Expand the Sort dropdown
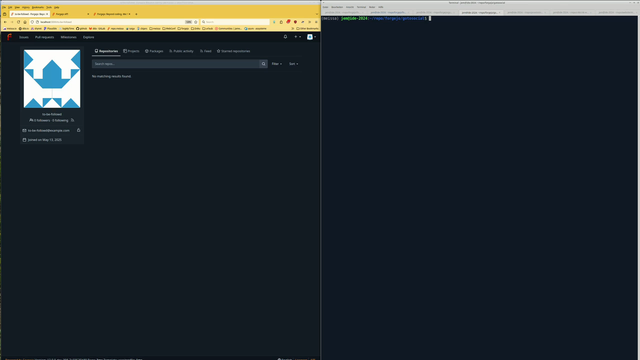 point(293,64)
